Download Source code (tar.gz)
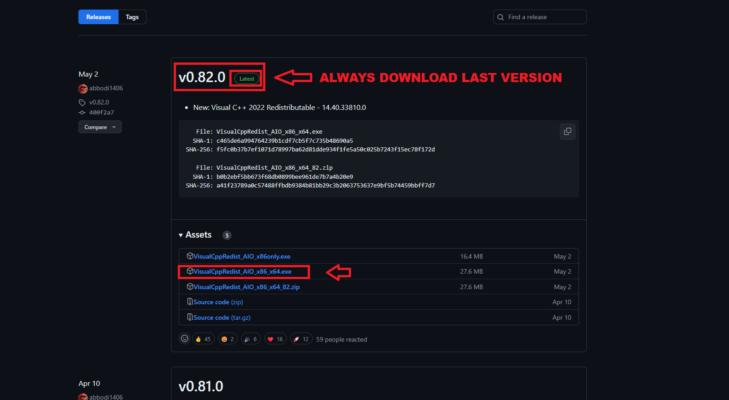729x400 pixels. pyautogui.click(x=219, y=317)
